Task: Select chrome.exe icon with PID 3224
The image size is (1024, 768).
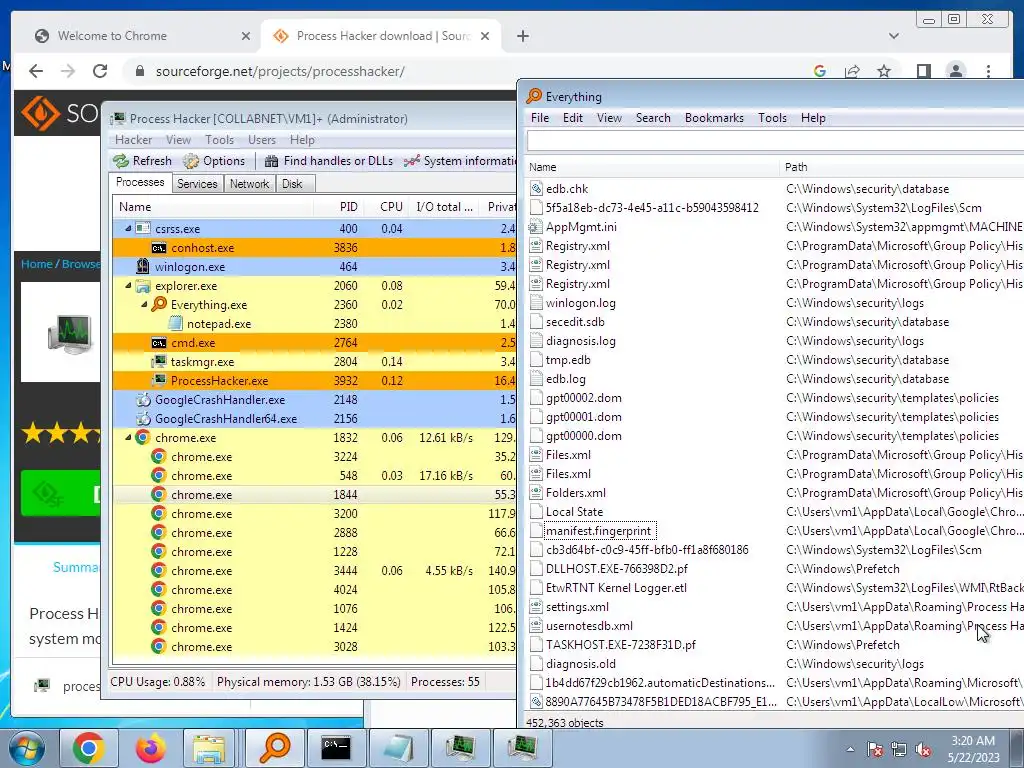Action: 159,456
